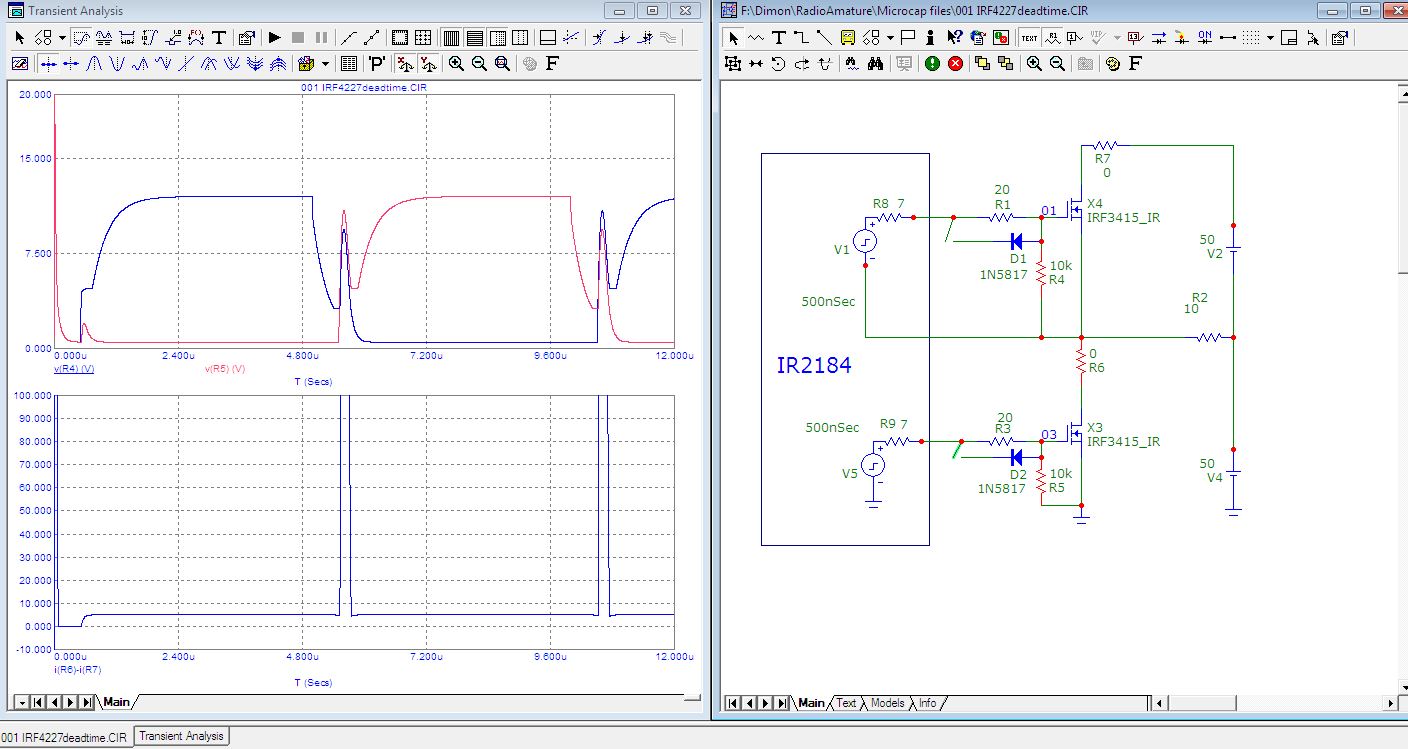The image size is (1408, 749).
Task: Select Main tab in schematic window
Action: click(x=811, y=703)
